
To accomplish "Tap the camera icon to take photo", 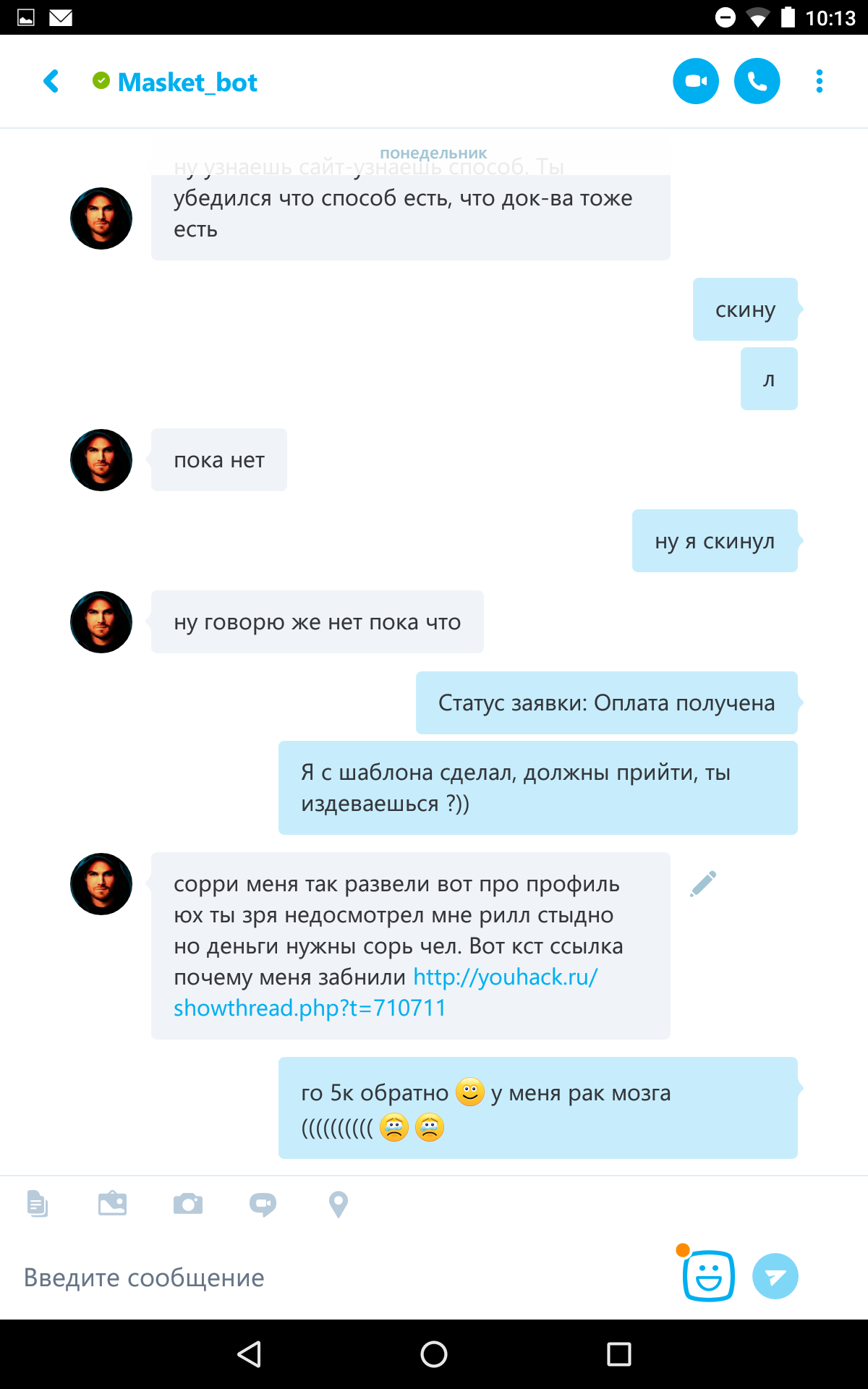I will [188, 1204].
